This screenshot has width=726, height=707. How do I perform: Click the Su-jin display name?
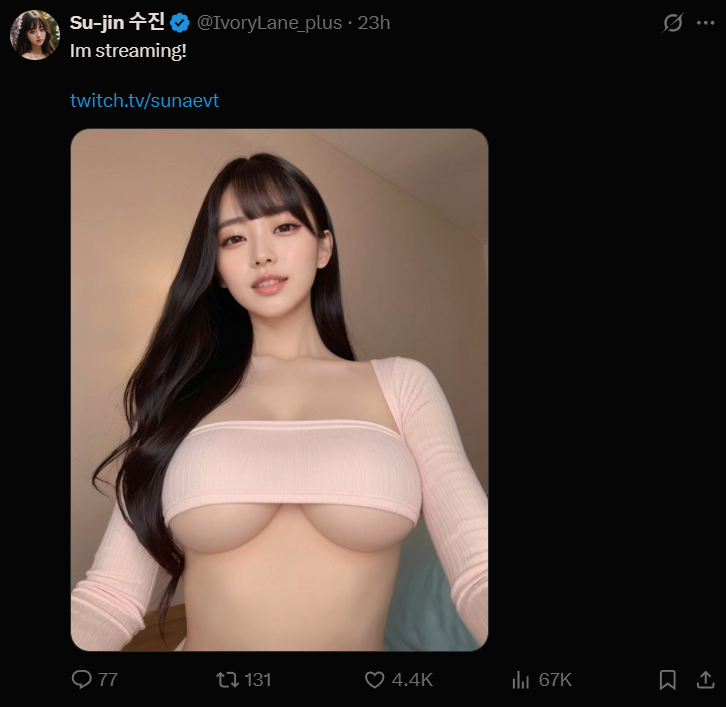(x=117, y=22)
